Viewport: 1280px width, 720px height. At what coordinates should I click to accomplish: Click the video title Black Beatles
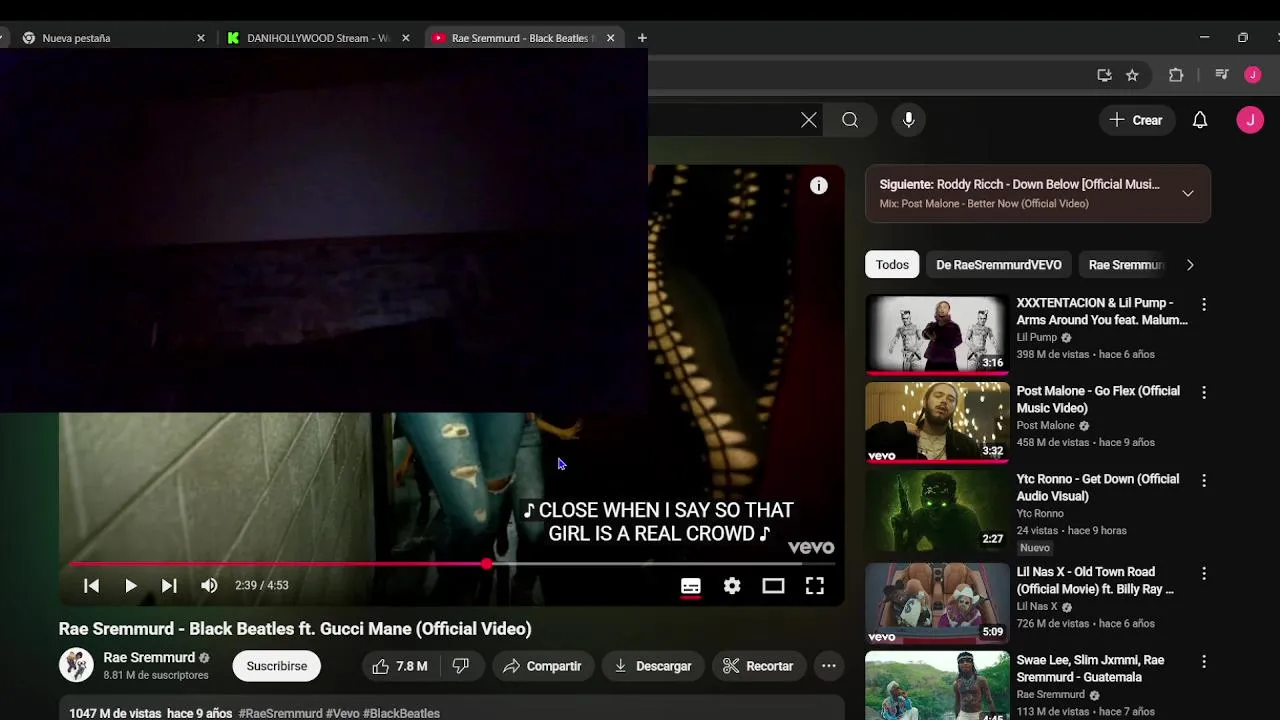tap(295, 629)
